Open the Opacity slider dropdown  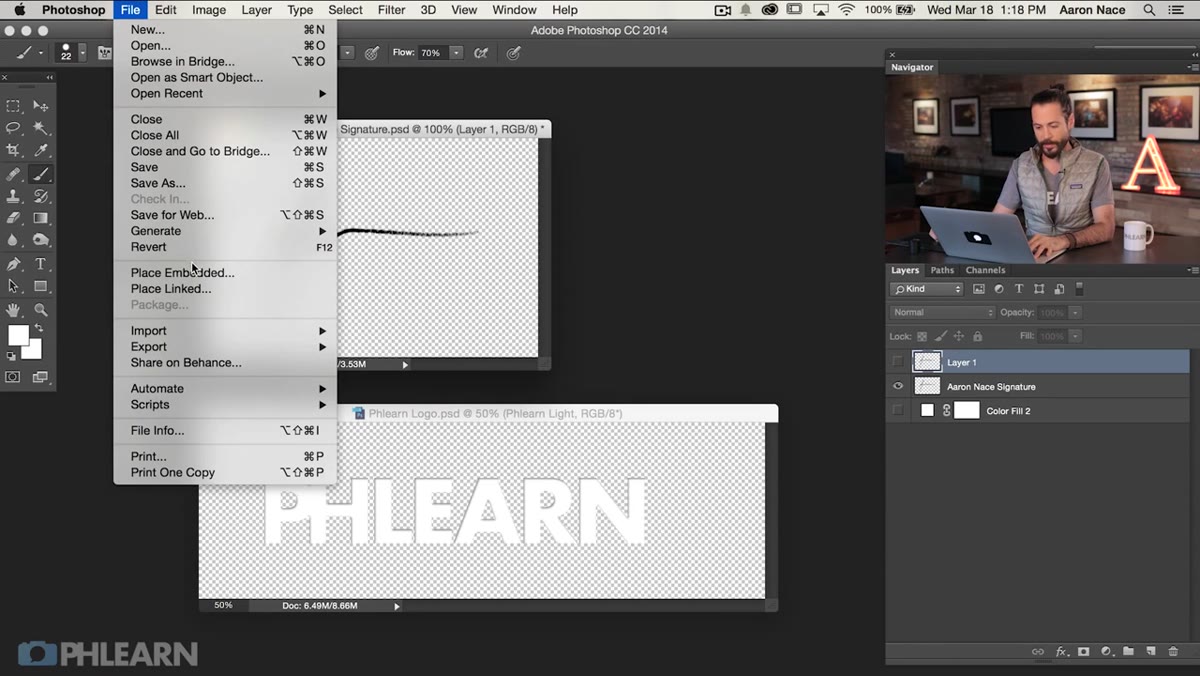tap(1076, 312)
